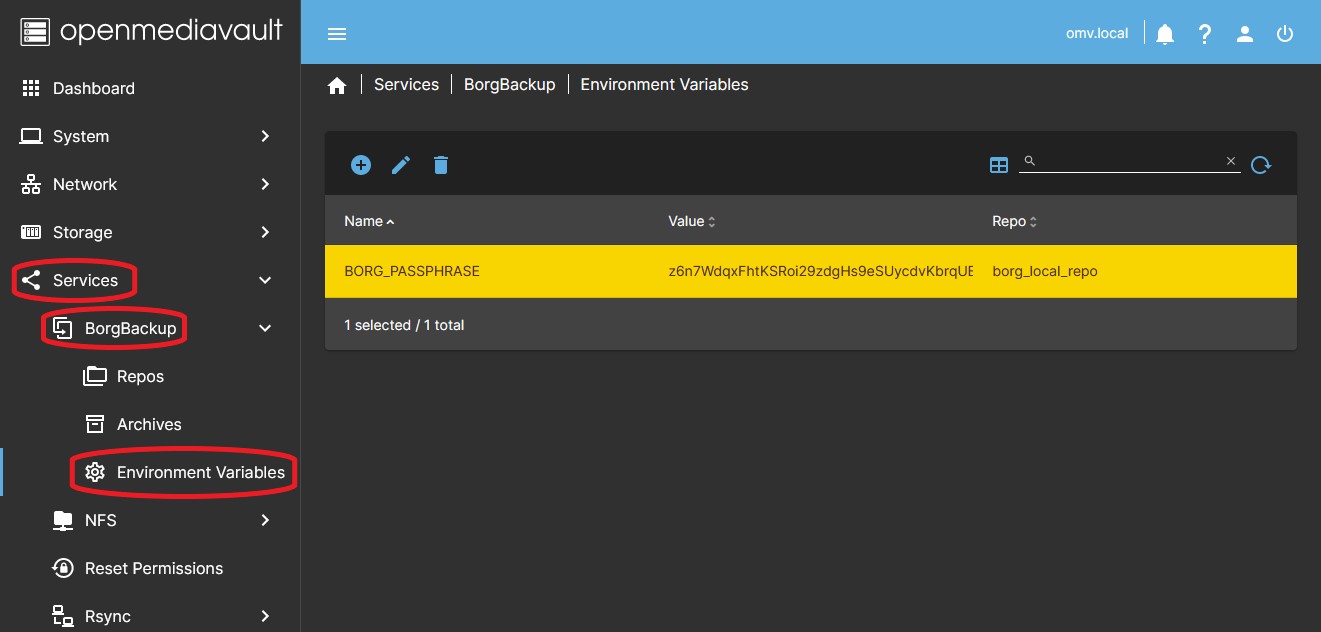The width and height of the screenshot is (1321, 632).
Task: Reload the table with refresh icon
Action: [1260, 165]
